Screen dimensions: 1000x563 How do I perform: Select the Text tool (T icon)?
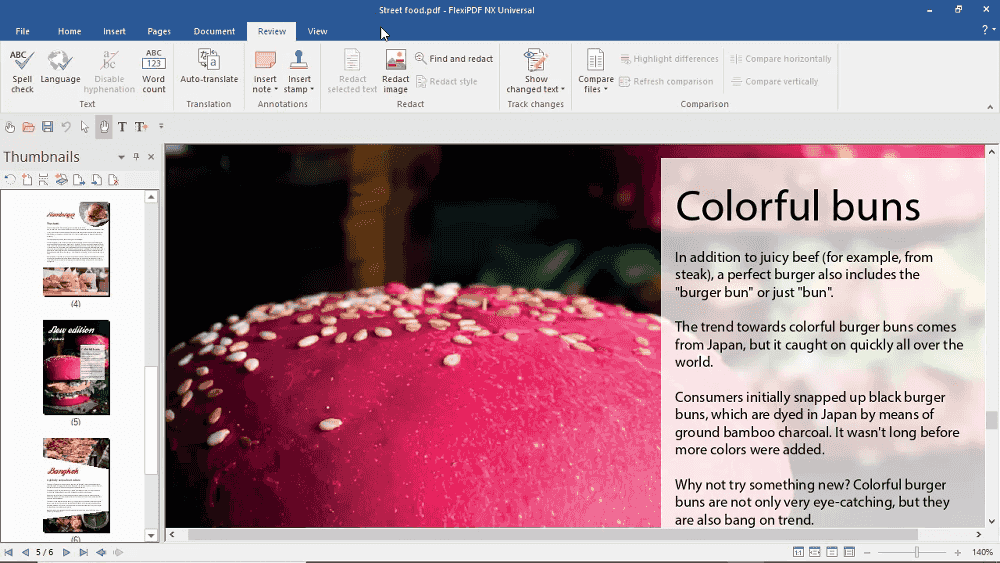122,127
